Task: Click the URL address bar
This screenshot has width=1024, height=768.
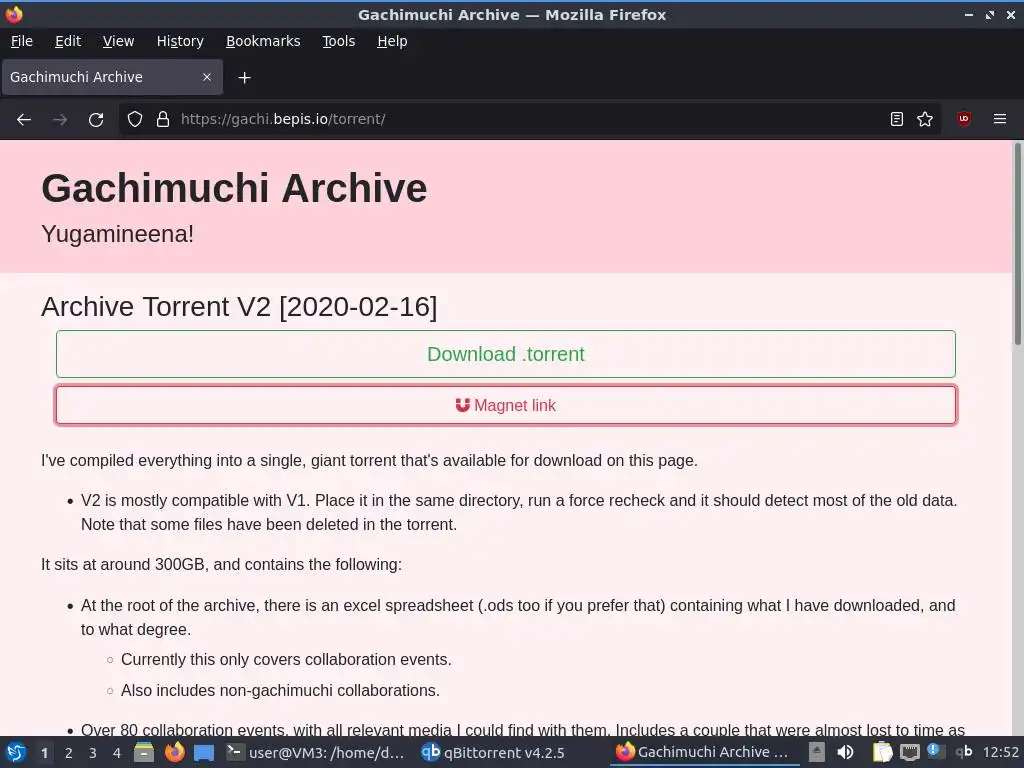Action: coord(529,120)
